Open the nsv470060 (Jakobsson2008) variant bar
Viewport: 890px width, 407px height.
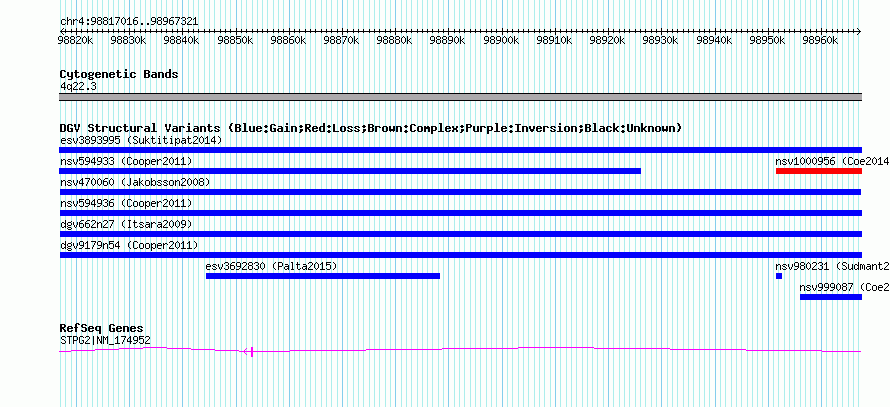(x=460, y=192)
